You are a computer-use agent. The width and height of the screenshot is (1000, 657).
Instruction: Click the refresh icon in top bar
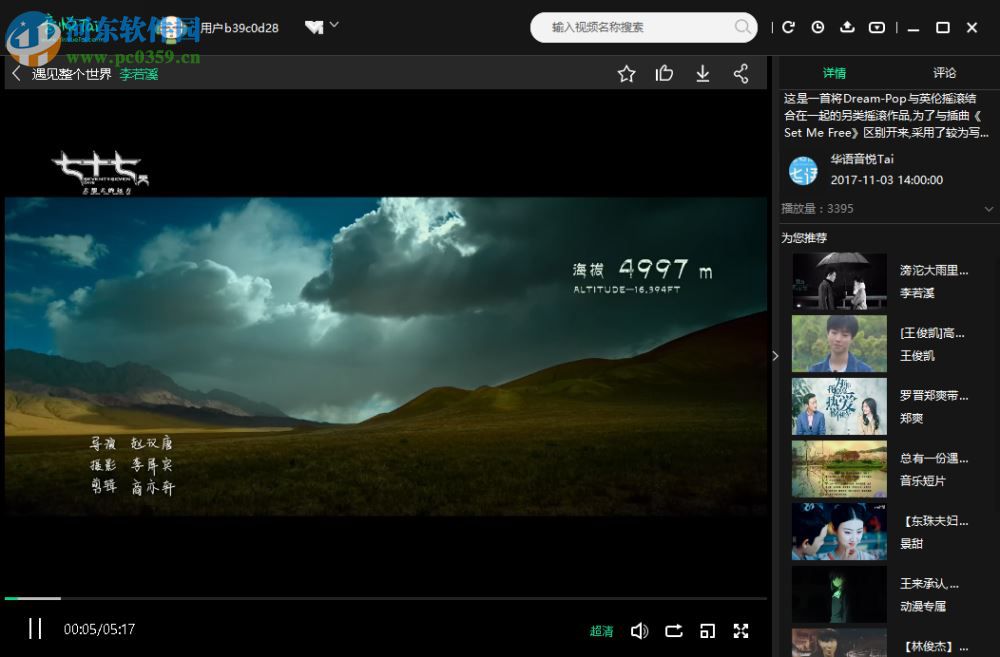[788, 27]
